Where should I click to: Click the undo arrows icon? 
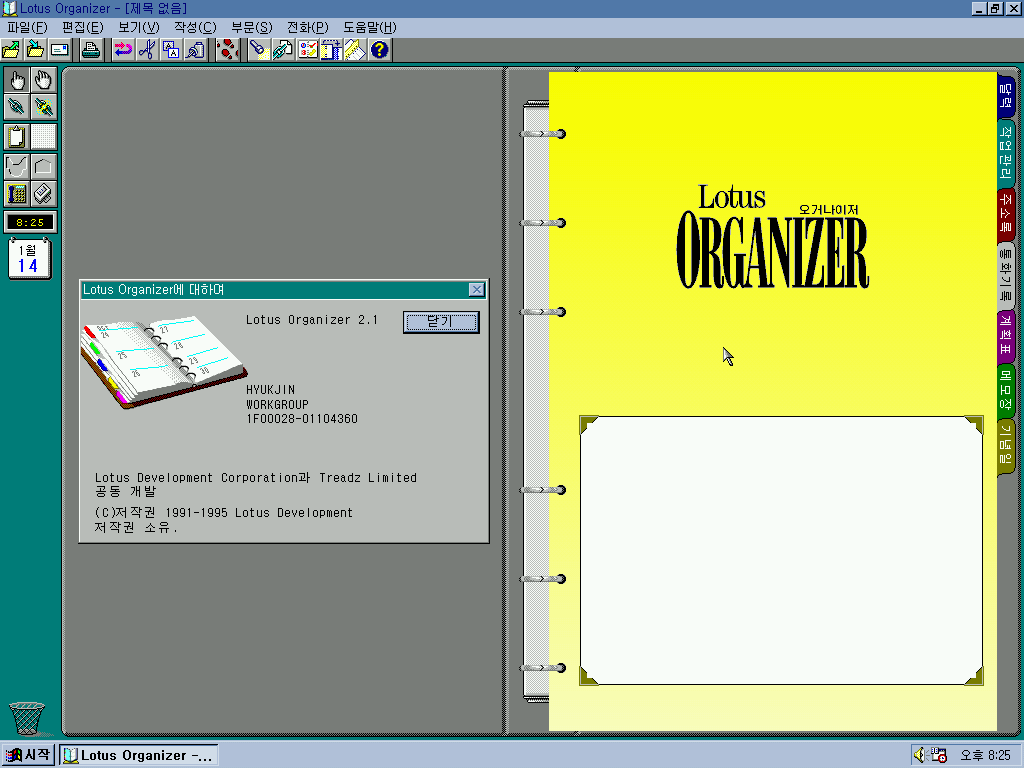tap(123, 50)
